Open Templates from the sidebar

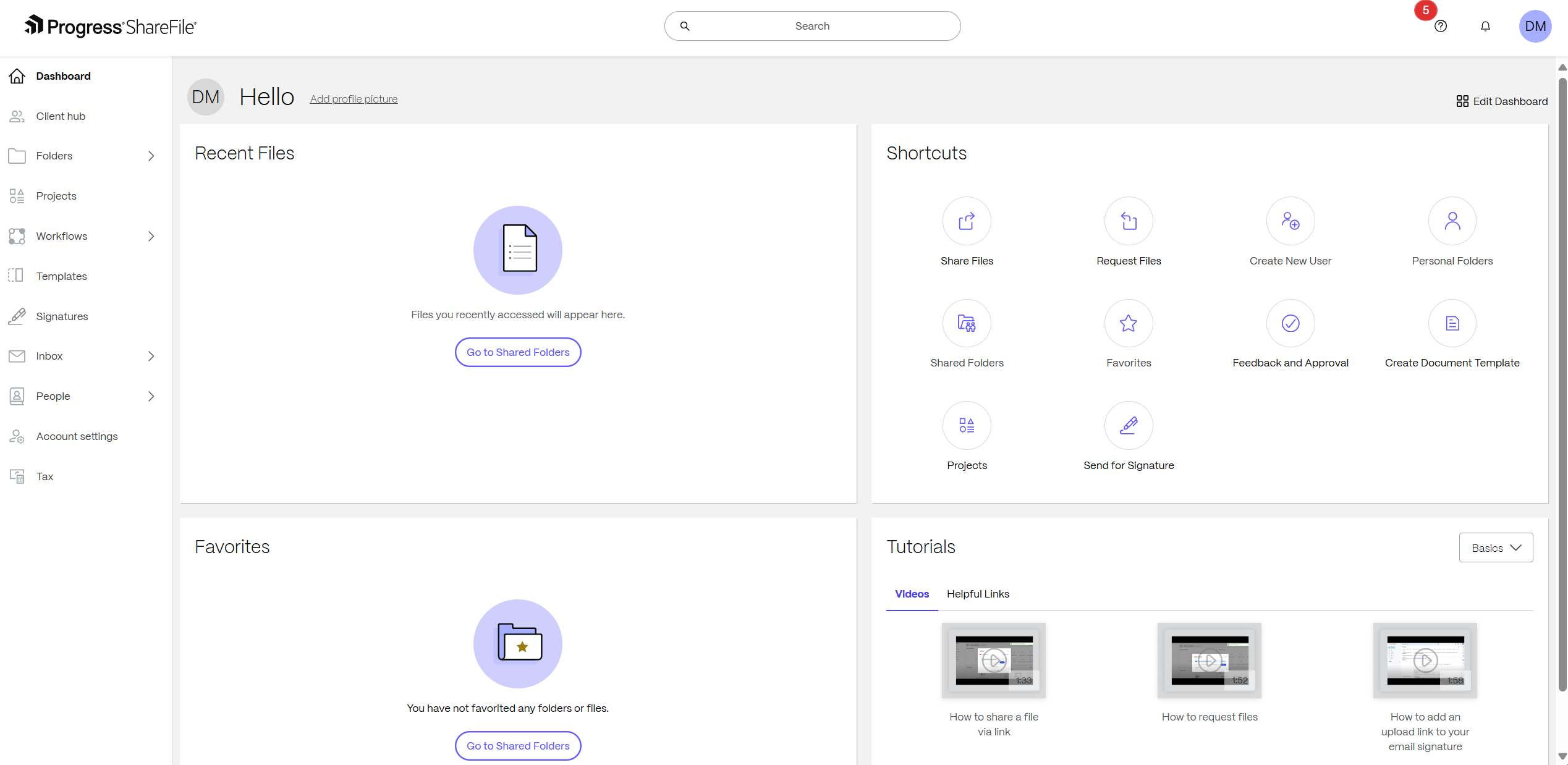tap(61, 276)
